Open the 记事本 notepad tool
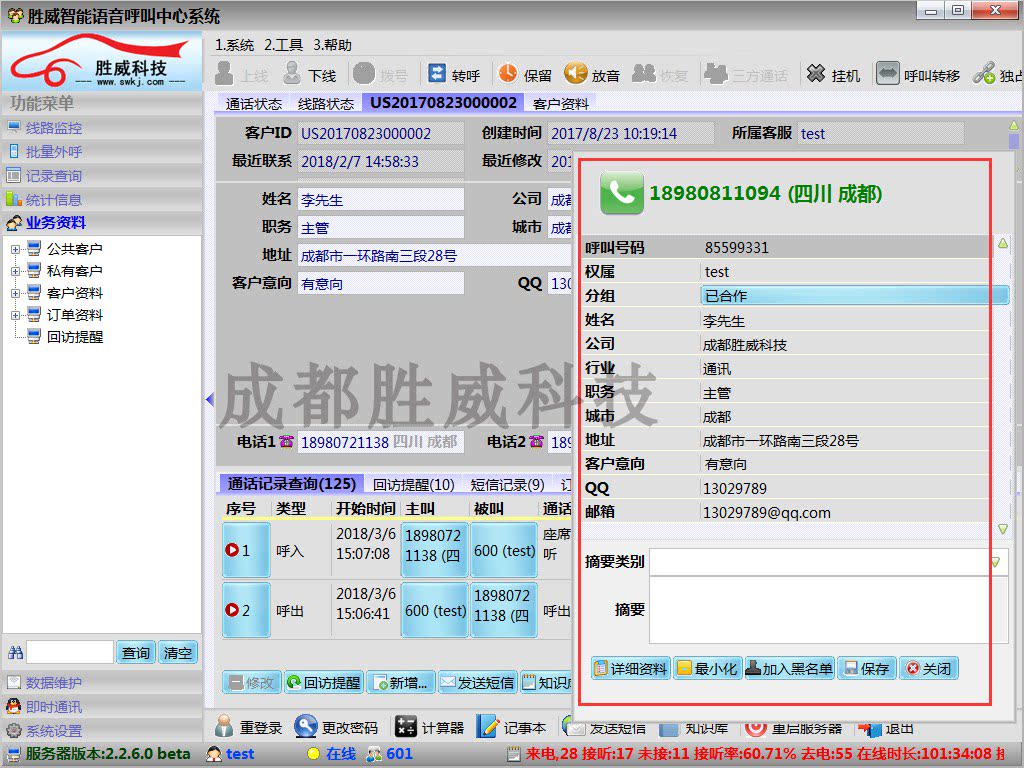The width and height of the screenshot is (1024, 768). [x=487, y=726]
